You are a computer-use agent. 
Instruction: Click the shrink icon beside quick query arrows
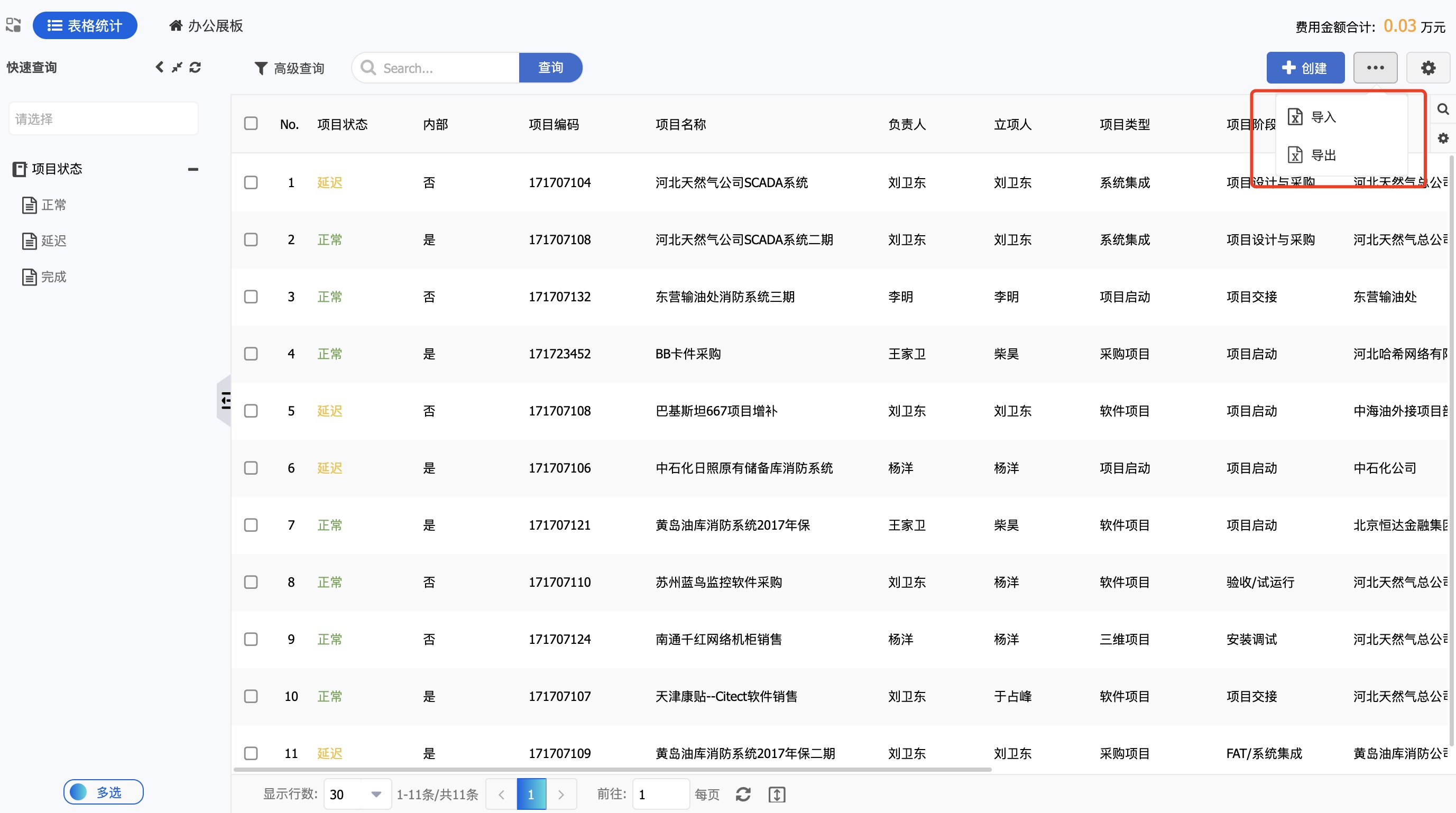coord(177,67)
